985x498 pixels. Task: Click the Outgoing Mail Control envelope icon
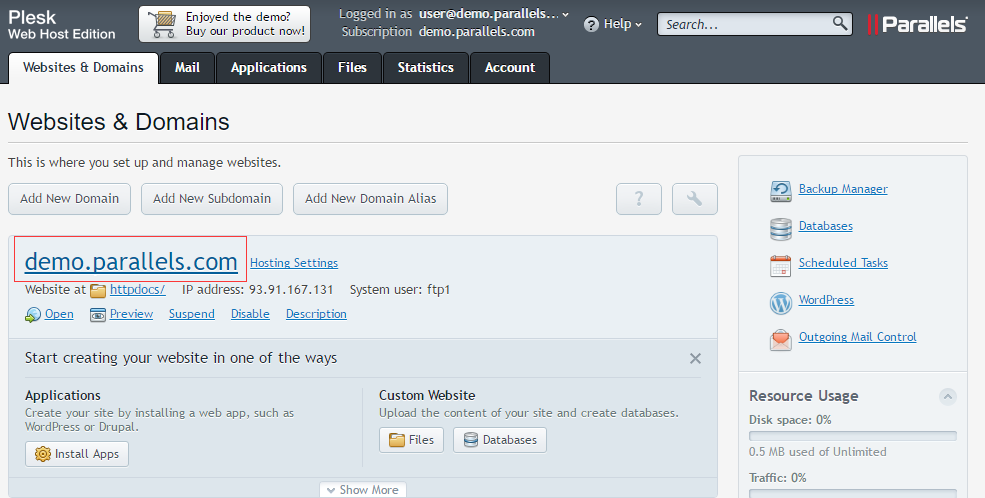[x=781, y=340]
